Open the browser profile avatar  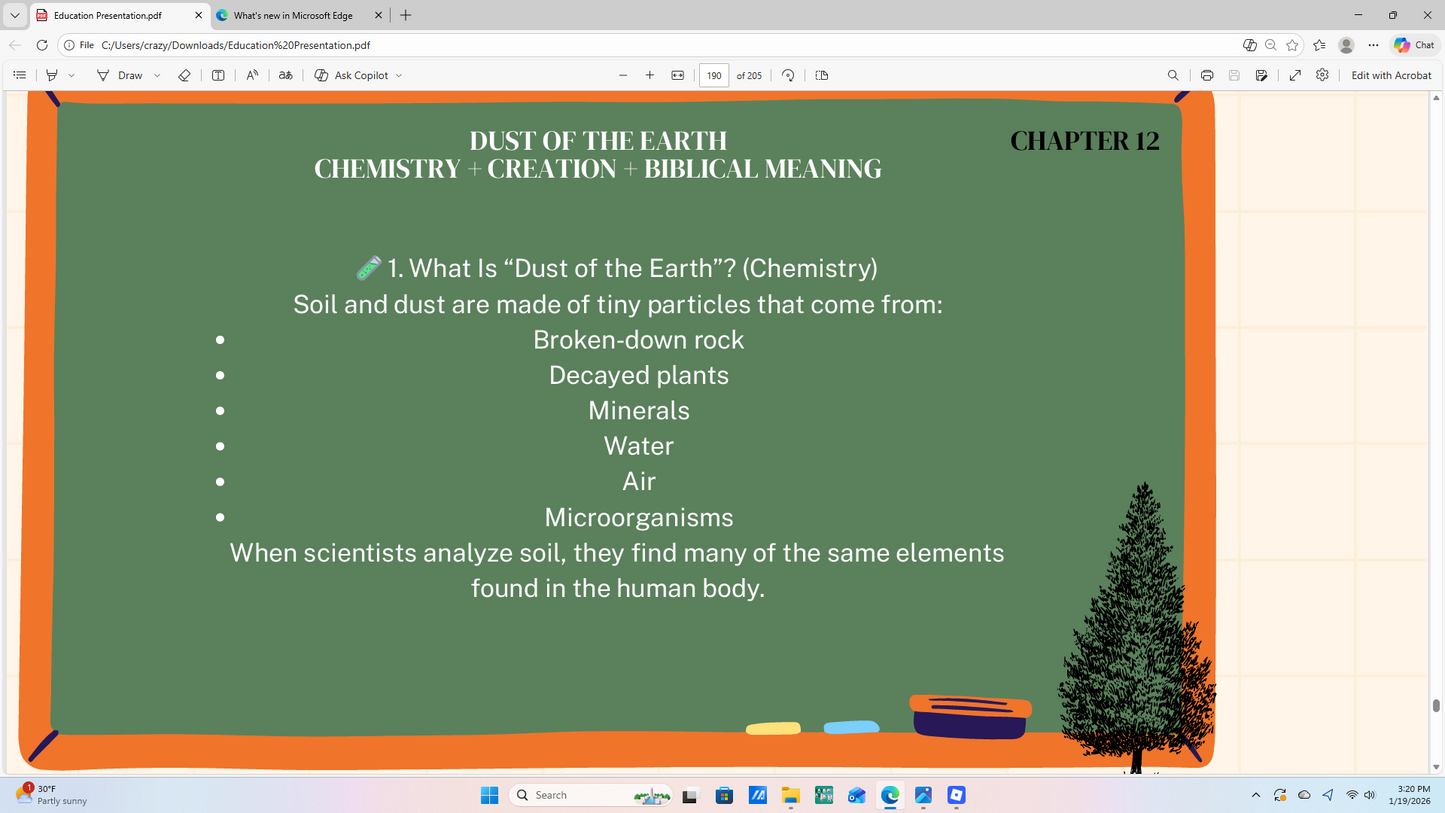[x=1346, y=45]
